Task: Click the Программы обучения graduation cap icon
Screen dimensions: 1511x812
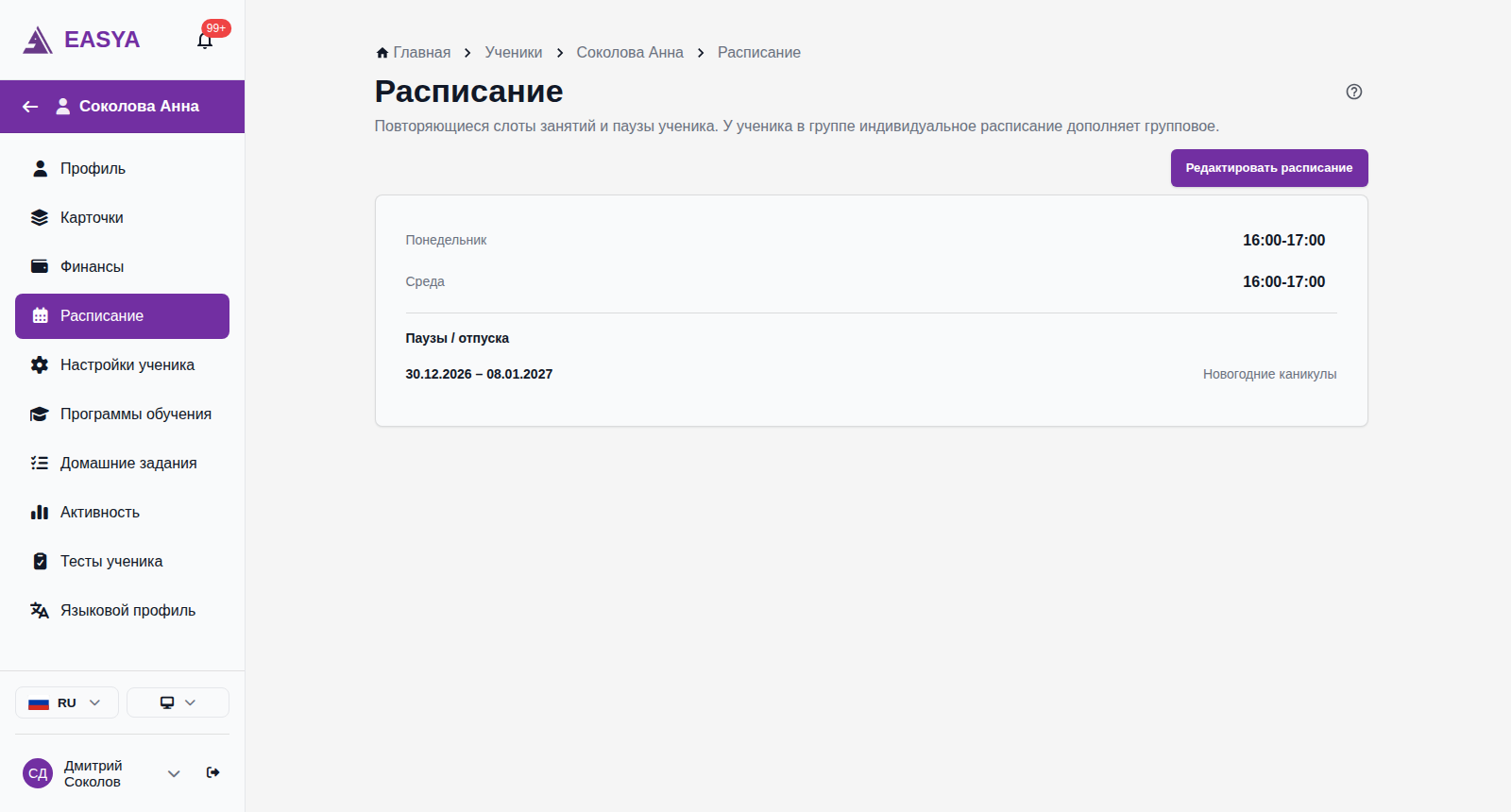Action: click(40, 414)
